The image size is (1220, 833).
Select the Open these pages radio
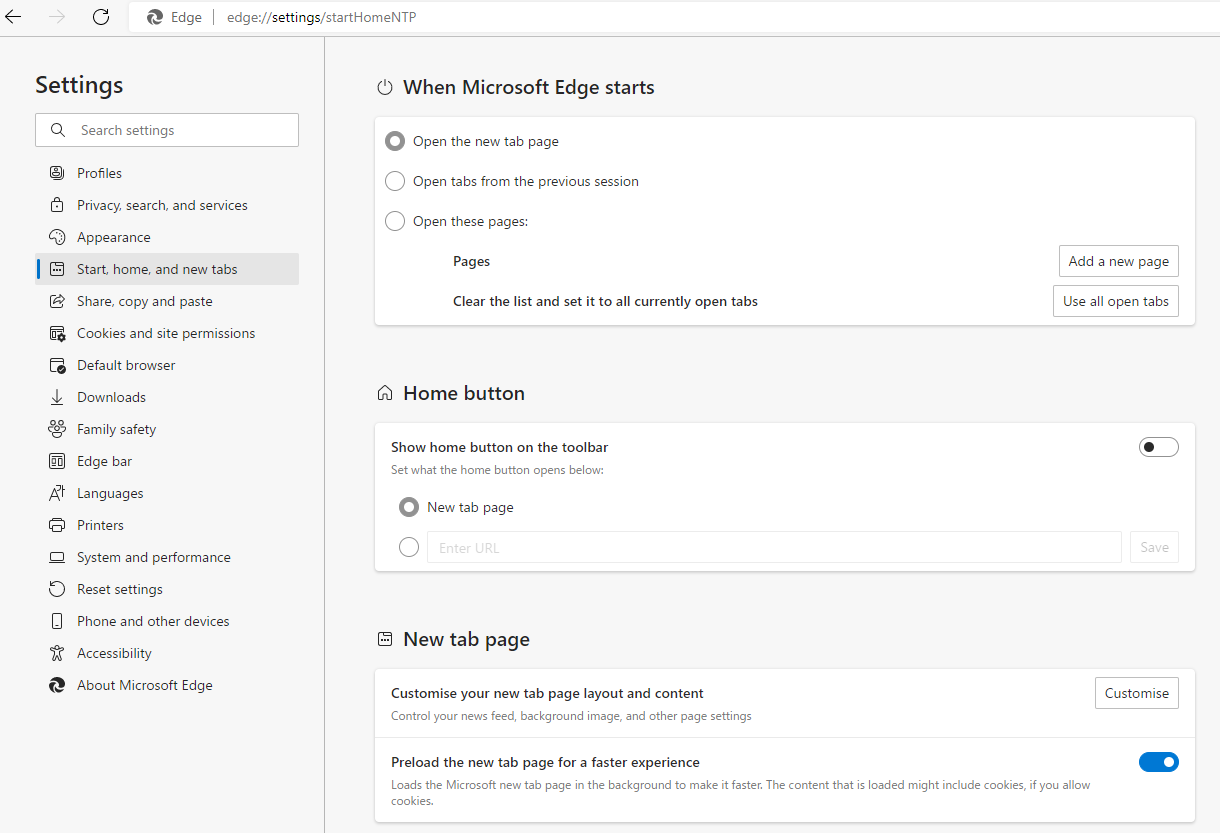tap(395, 221)
